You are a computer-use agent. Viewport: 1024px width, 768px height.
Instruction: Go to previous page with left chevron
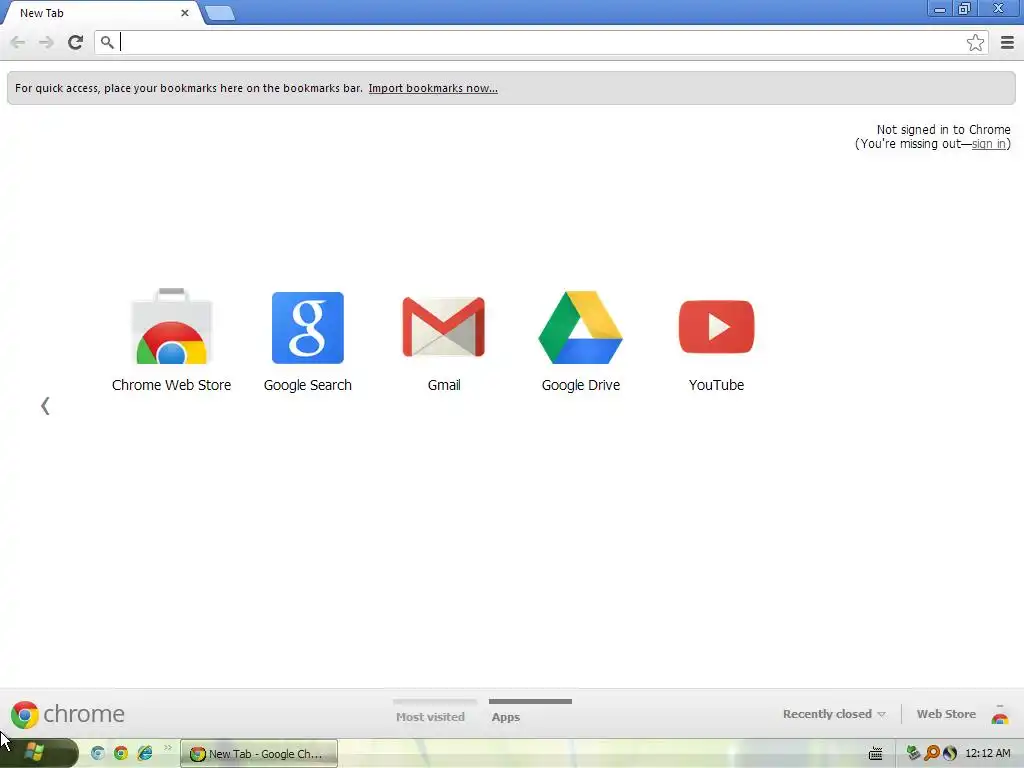45,406
